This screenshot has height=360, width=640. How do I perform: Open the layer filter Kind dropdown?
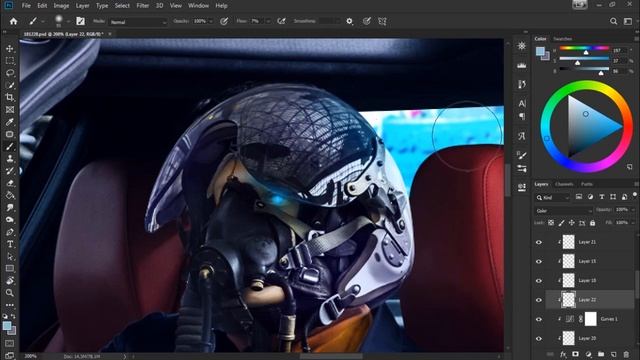point(553,198)
